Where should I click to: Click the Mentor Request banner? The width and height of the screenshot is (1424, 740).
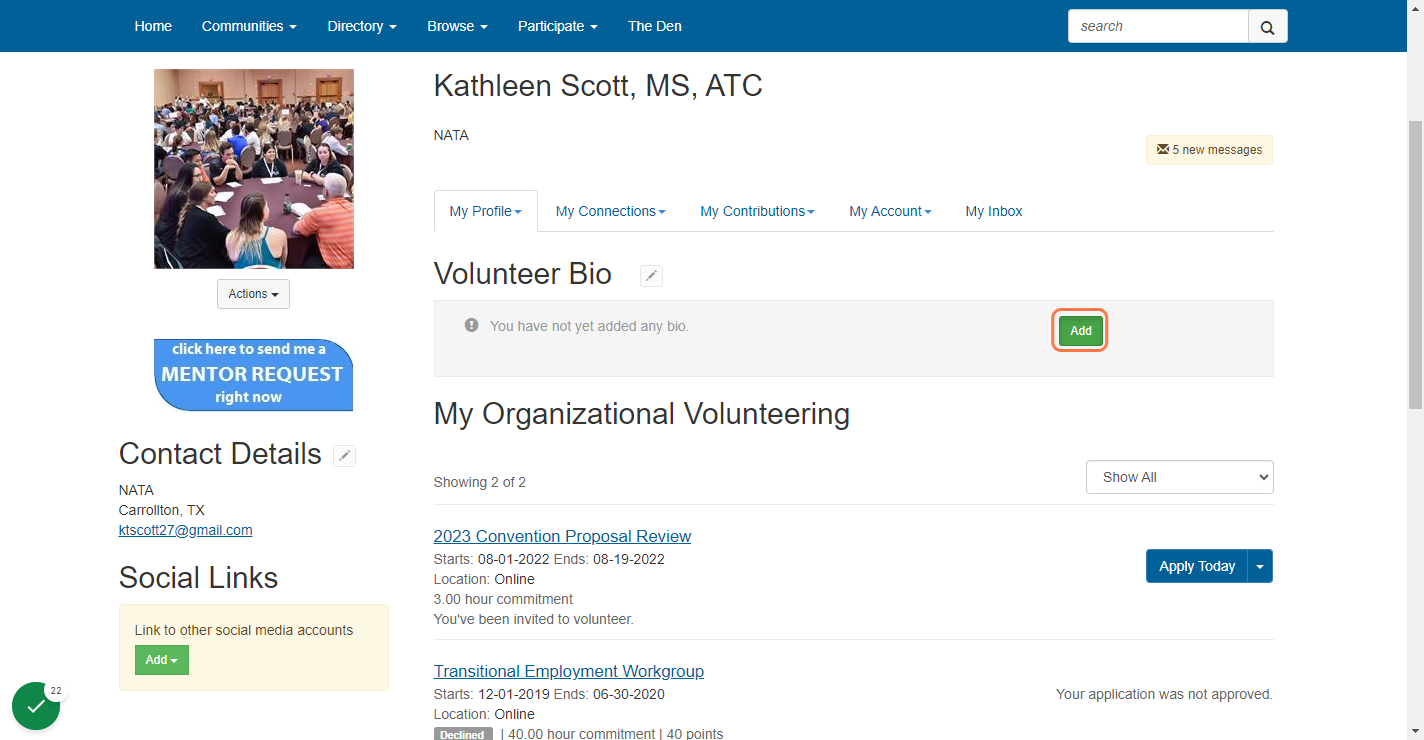tap(254, 375)
